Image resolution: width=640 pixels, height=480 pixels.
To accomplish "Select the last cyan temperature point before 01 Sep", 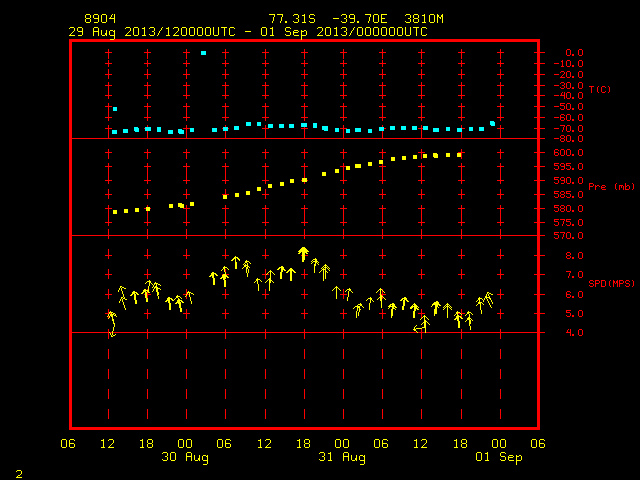I will click(493, 124).
